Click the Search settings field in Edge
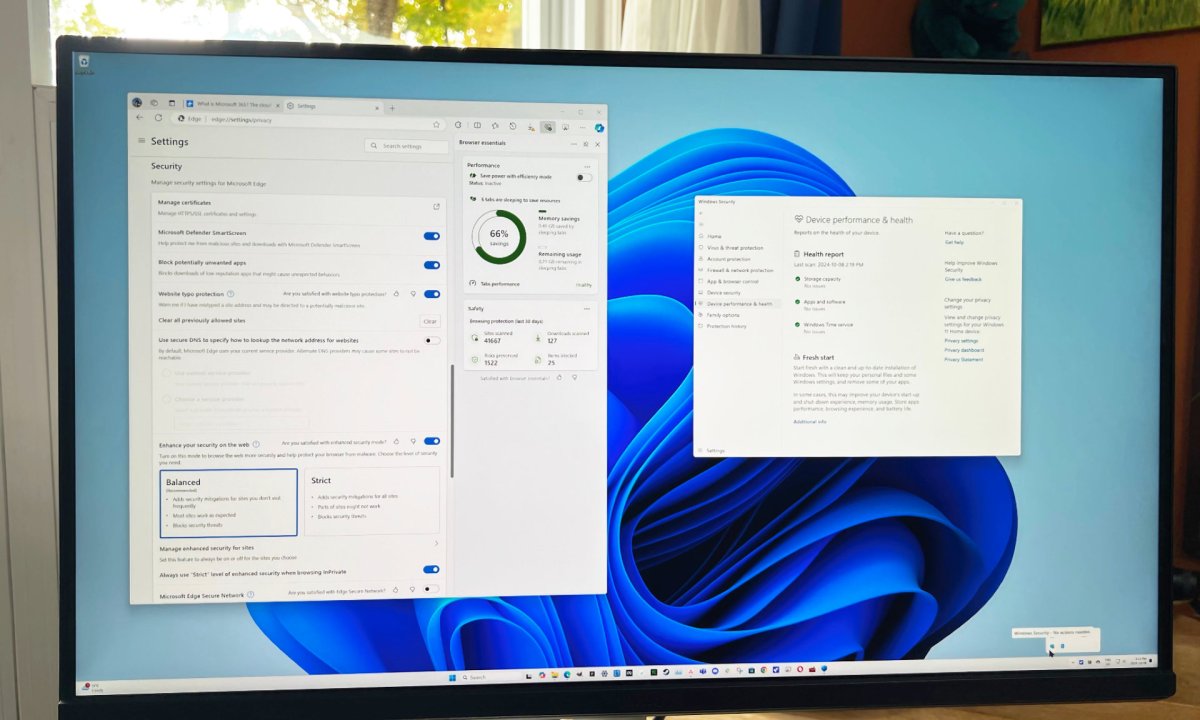Screen dimensions: 1200x720 tap(406, 146)
